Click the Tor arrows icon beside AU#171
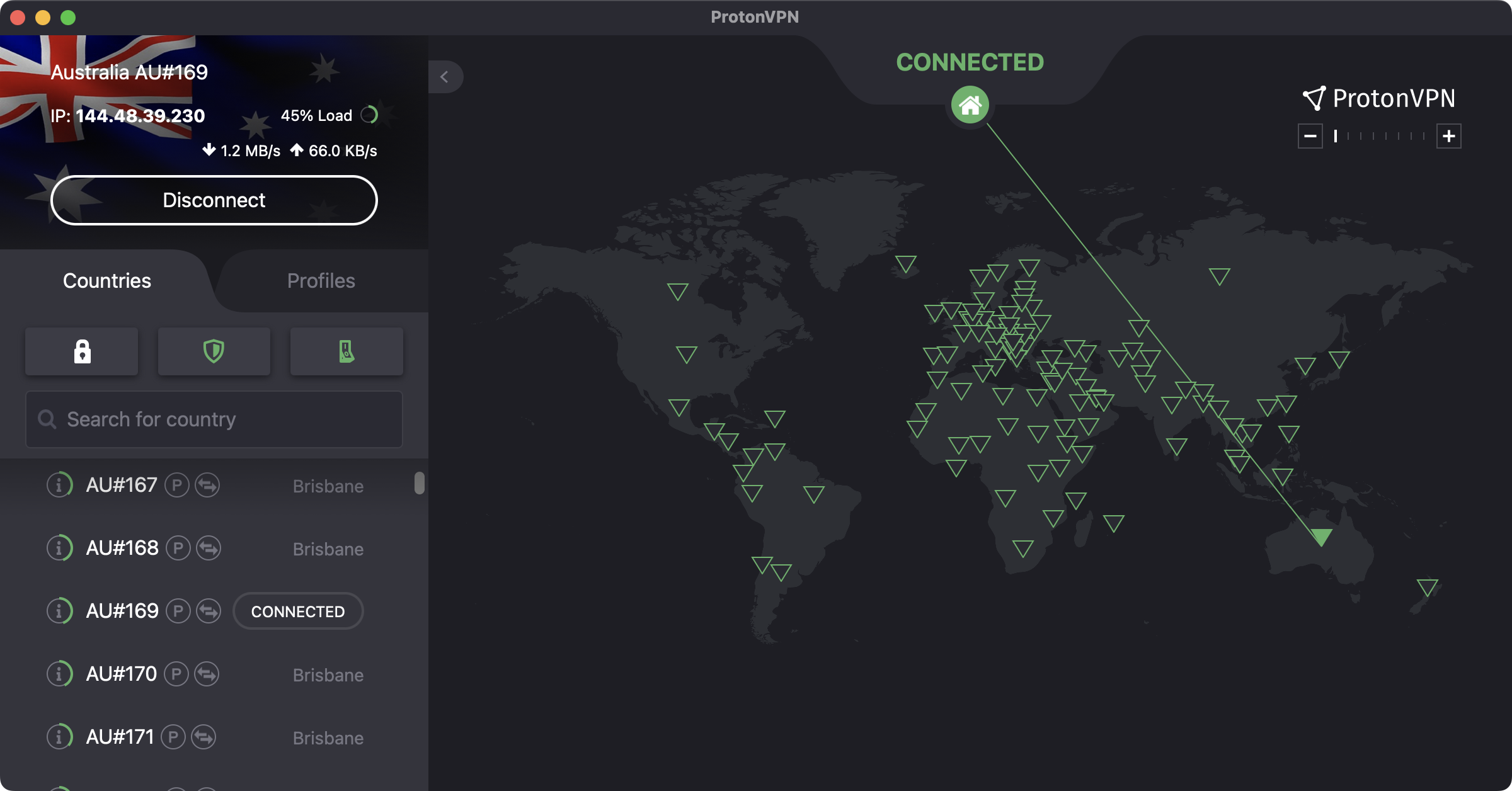Image resolution: width=1512 pixels, height=791 pixels. point(203,737)
